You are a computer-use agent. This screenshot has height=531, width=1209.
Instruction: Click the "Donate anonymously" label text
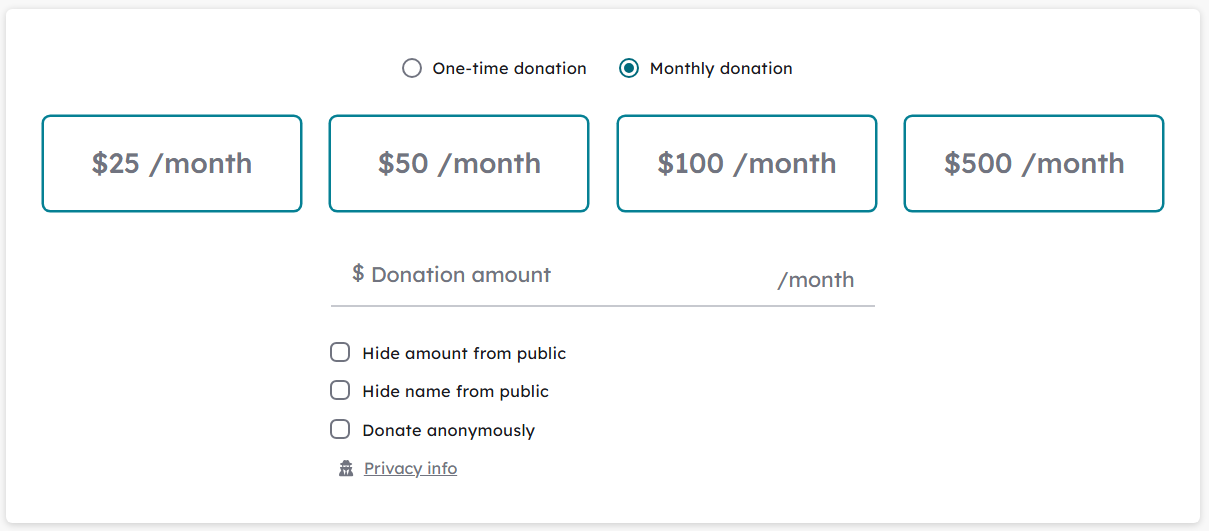pos(448,431)
